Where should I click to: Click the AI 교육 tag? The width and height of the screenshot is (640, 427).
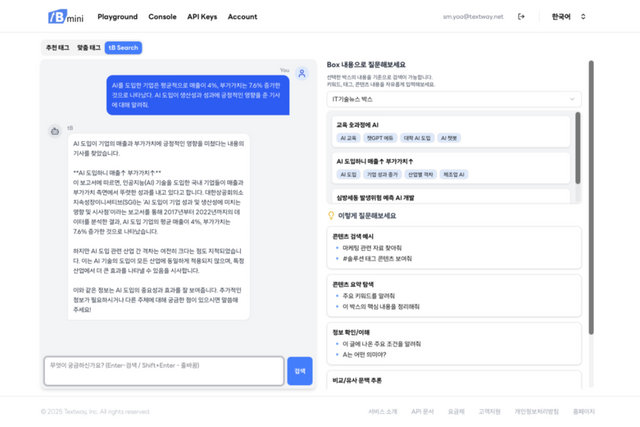tap(349, 138)
